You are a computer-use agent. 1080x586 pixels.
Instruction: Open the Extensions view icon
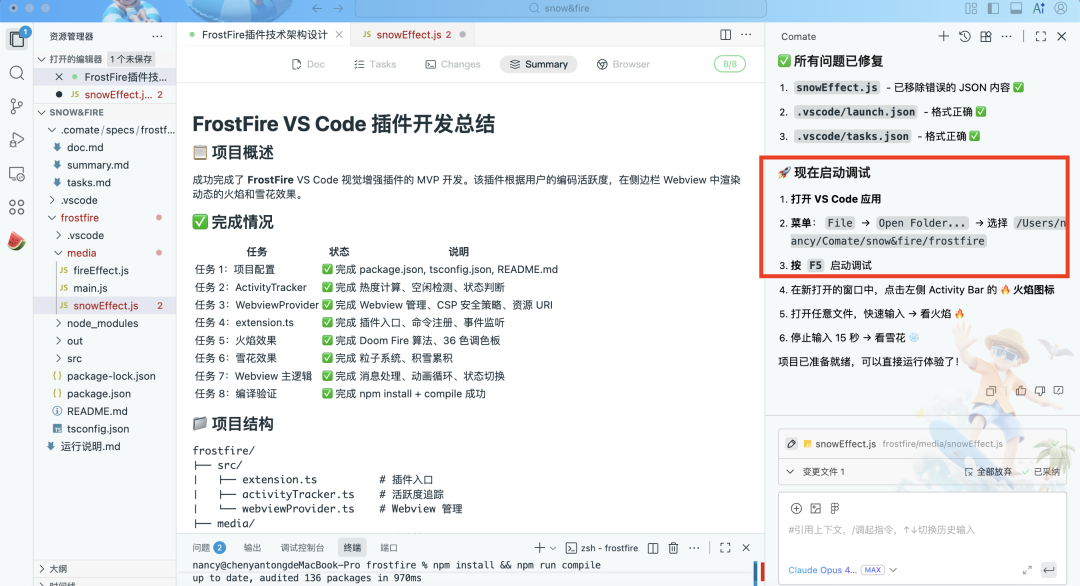coord(17,207)
